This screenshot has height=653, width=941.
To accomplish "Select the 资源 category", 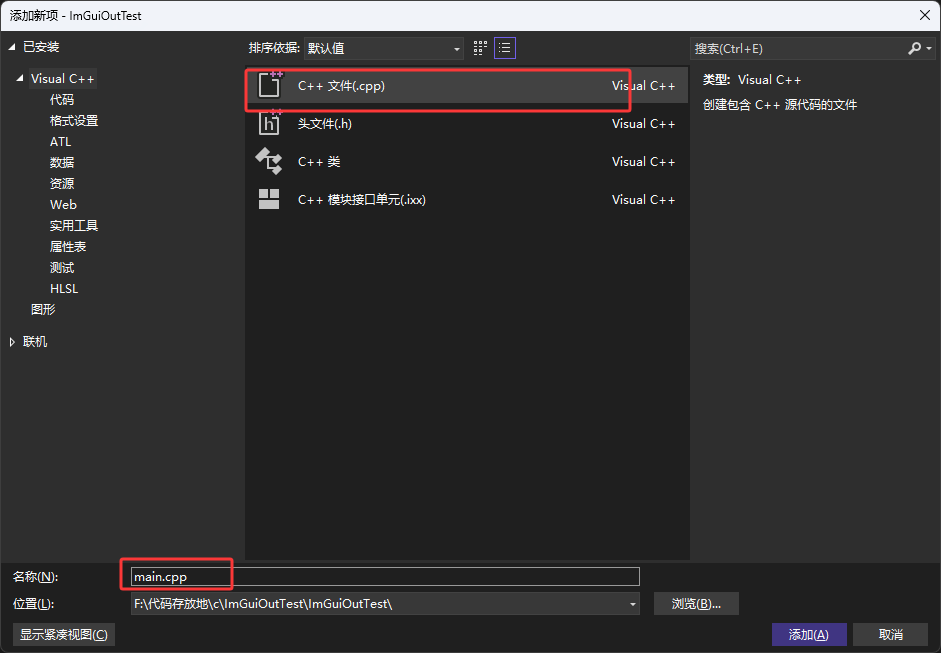I will click(x=62, y=184).
